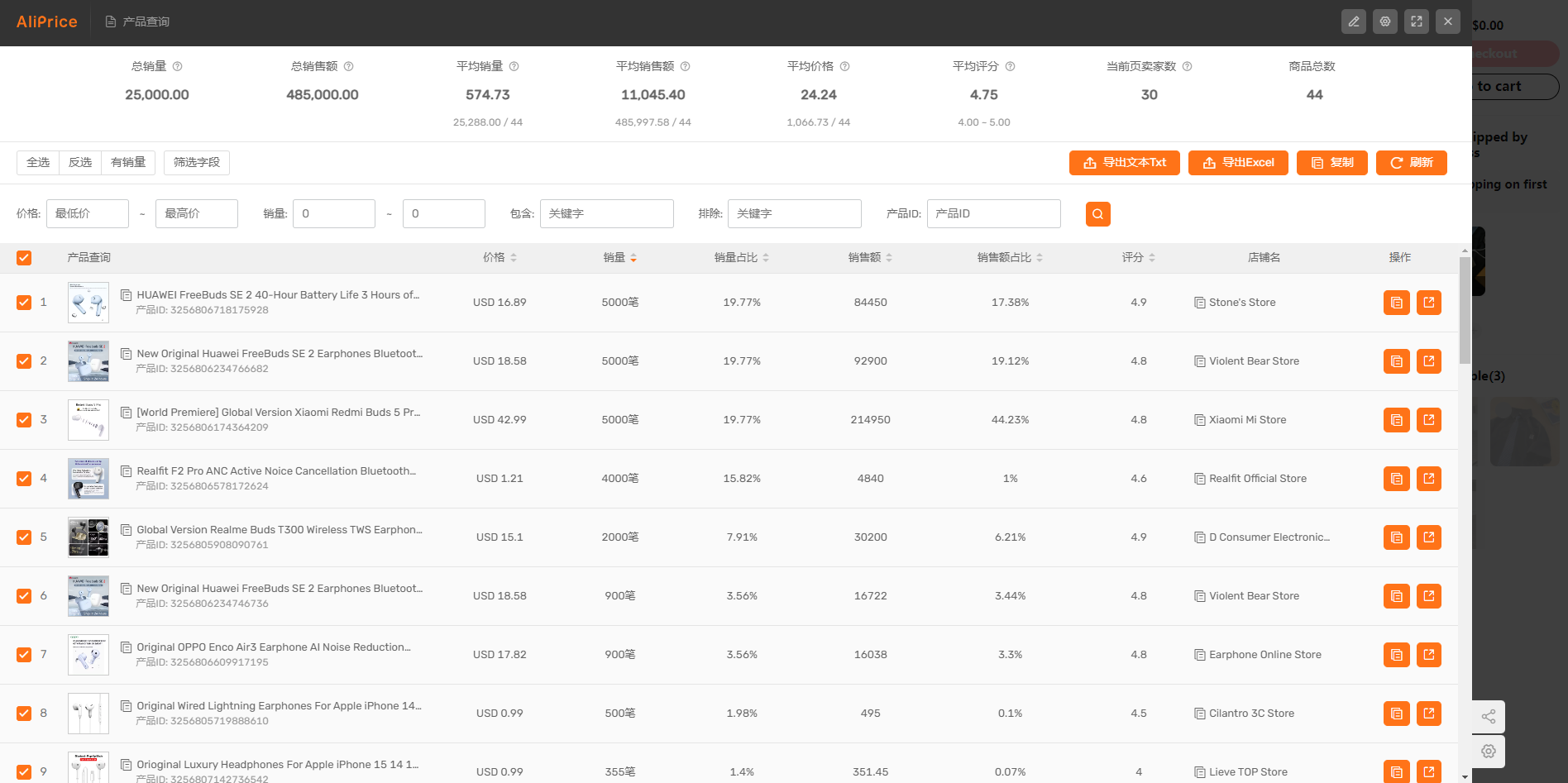Click the minimum 销量 input field
Screen dimensions: 1568x783
coord(334,214)
